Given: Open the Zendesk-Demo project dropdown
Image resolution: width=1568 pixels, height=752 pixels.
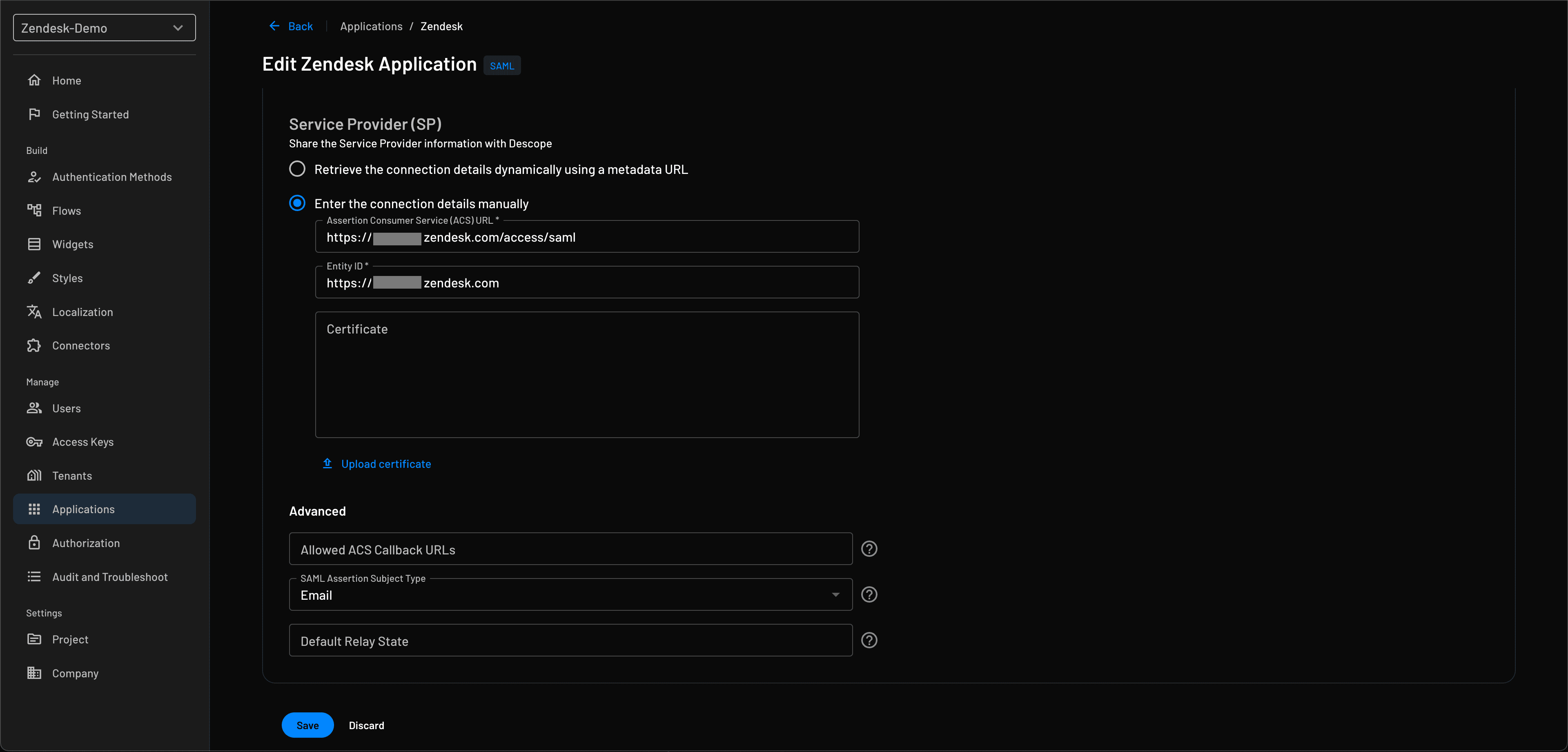Looking at the screenshot, I should (x=104, y=28).
